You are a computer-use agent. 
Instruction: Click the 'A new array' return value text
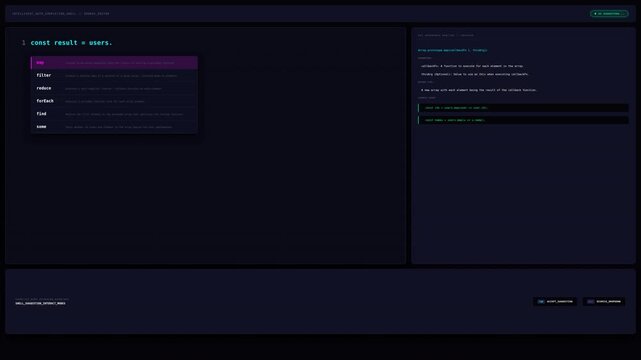pyautogui.click(x=478, y=90)
